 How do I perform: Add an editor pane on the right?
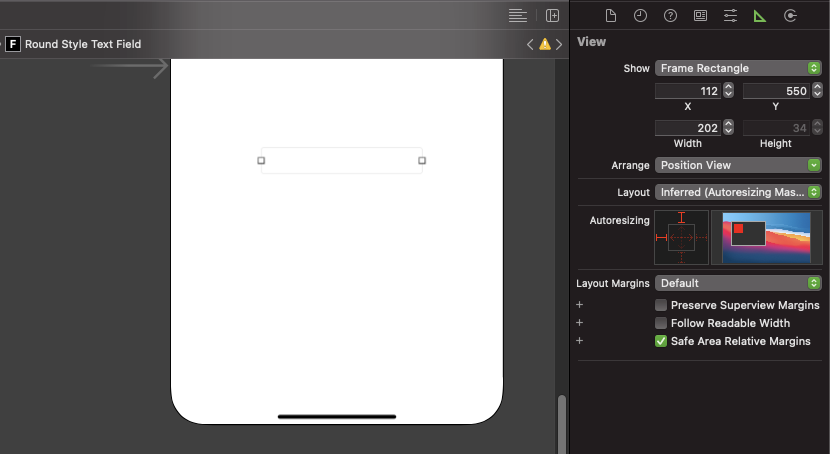point(552,16)
